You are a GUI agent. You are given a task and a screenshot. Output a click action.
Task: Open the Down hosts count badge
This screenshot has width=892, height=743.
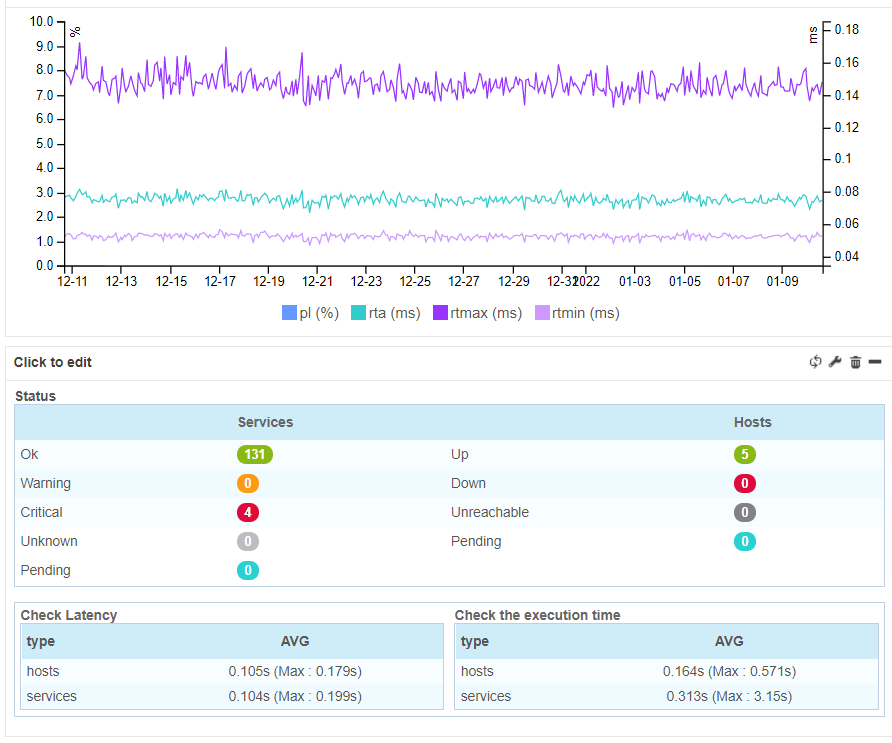(x=745, y=484)
